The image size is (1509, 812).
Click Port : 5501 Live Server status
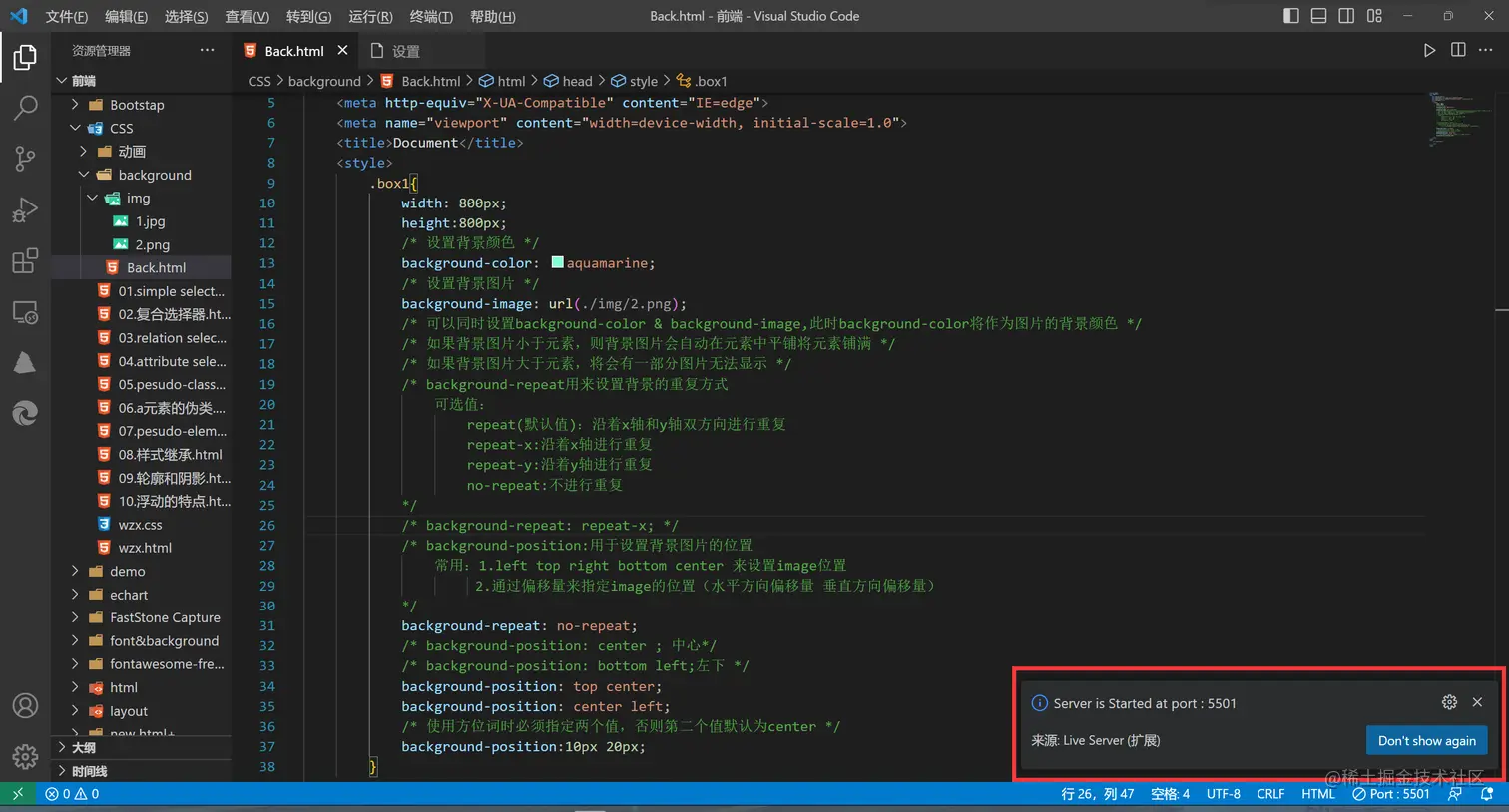(1391, 794)
